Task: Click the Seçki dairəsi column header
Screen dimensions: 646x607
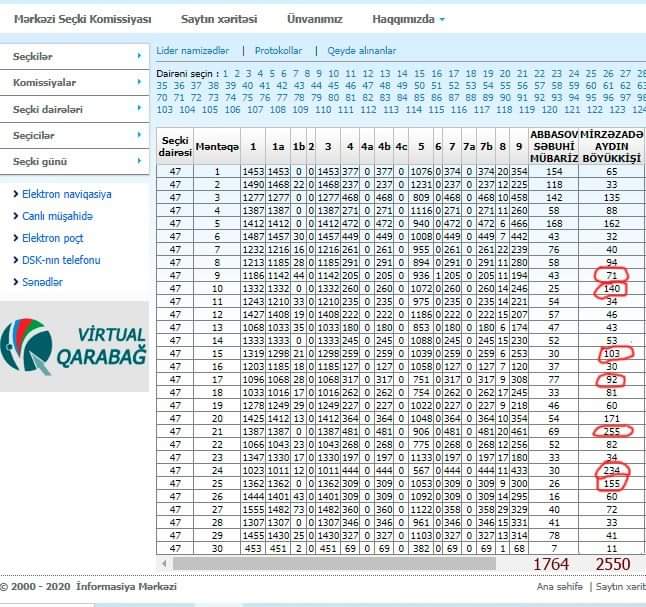Action: click(x=175, y=146)
